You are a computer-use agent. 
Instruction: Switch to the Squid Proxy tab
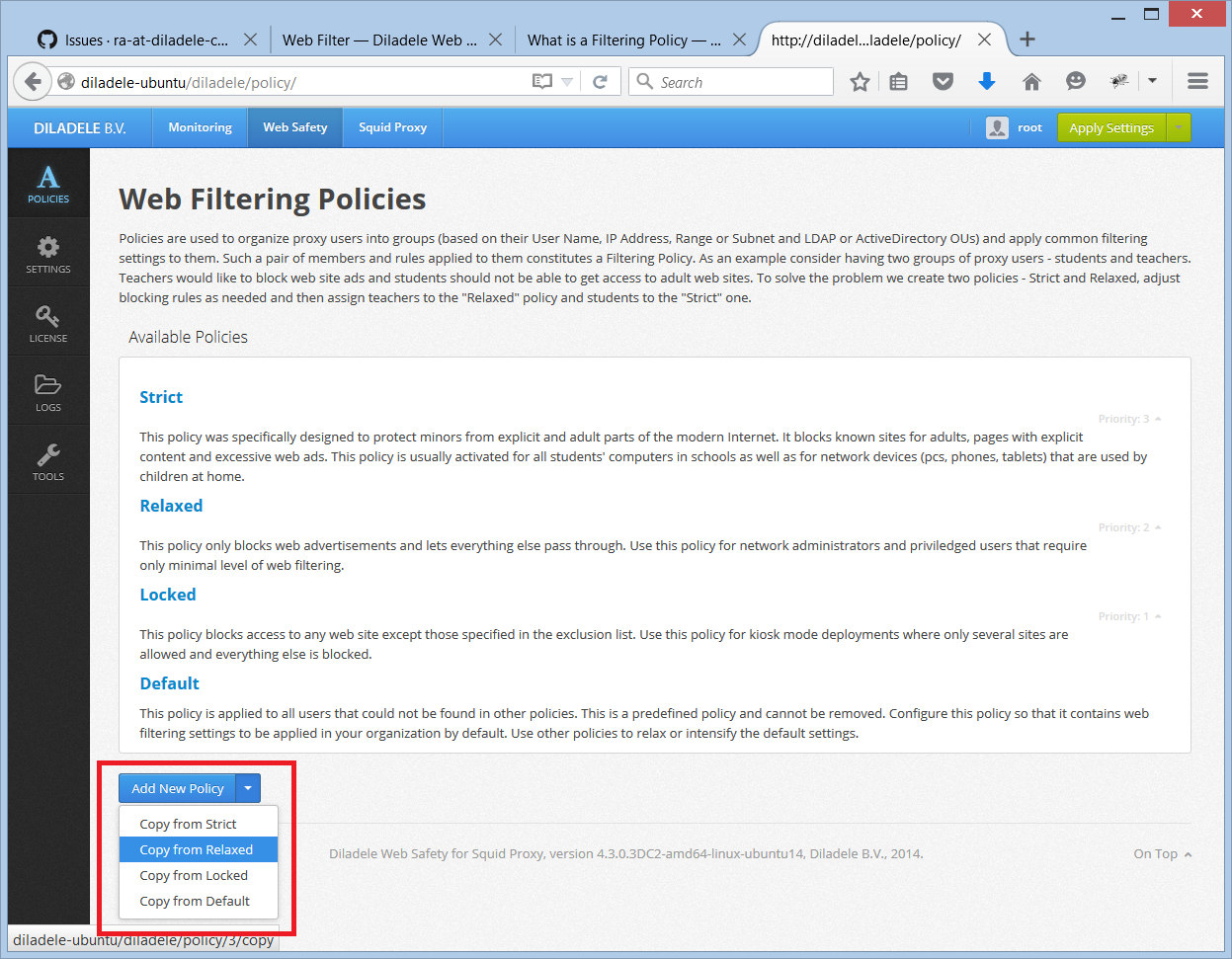coord(392,127)
